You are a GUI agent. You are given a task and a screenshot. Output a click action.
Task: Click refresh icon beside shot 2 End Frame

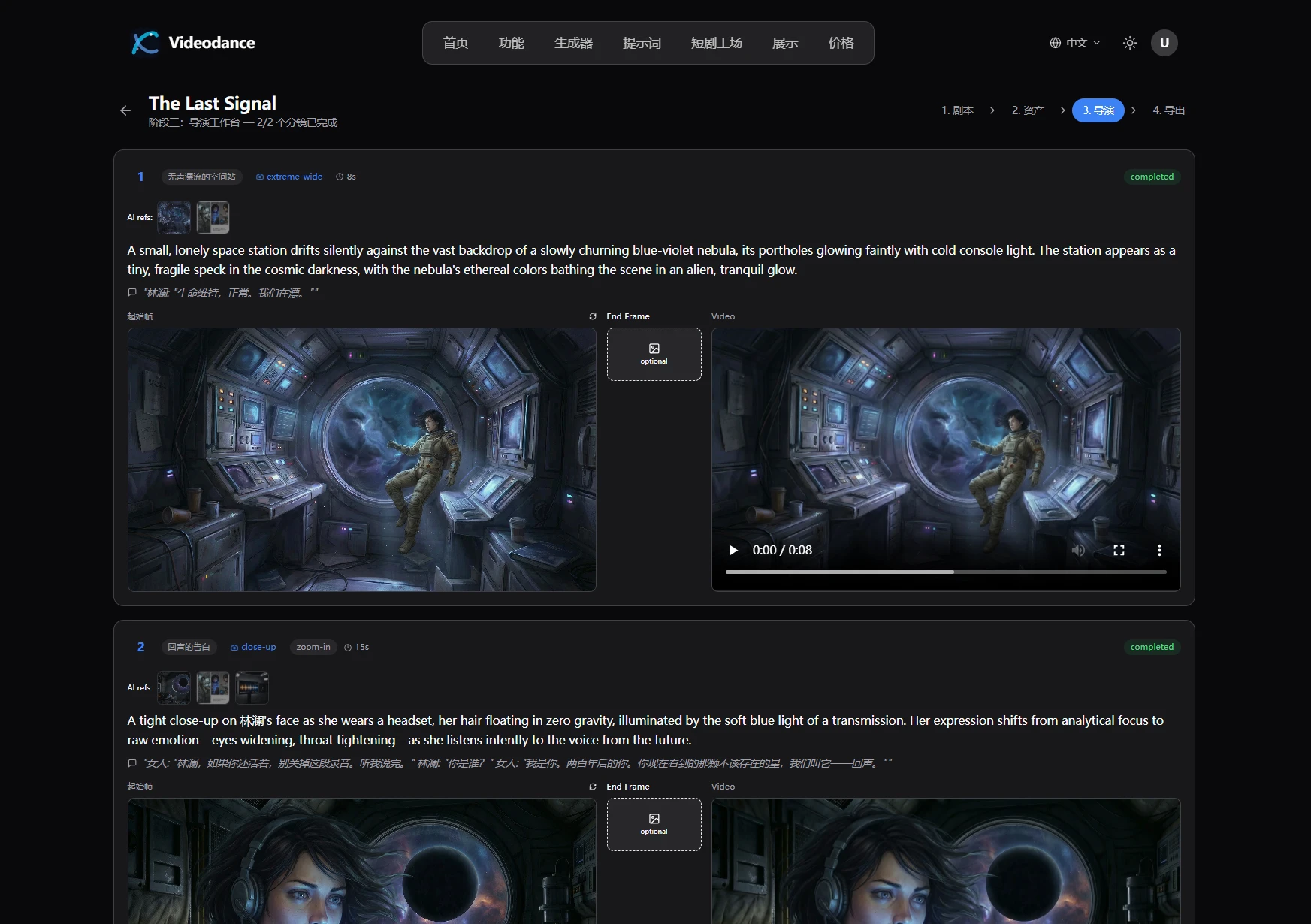point(593,787)
